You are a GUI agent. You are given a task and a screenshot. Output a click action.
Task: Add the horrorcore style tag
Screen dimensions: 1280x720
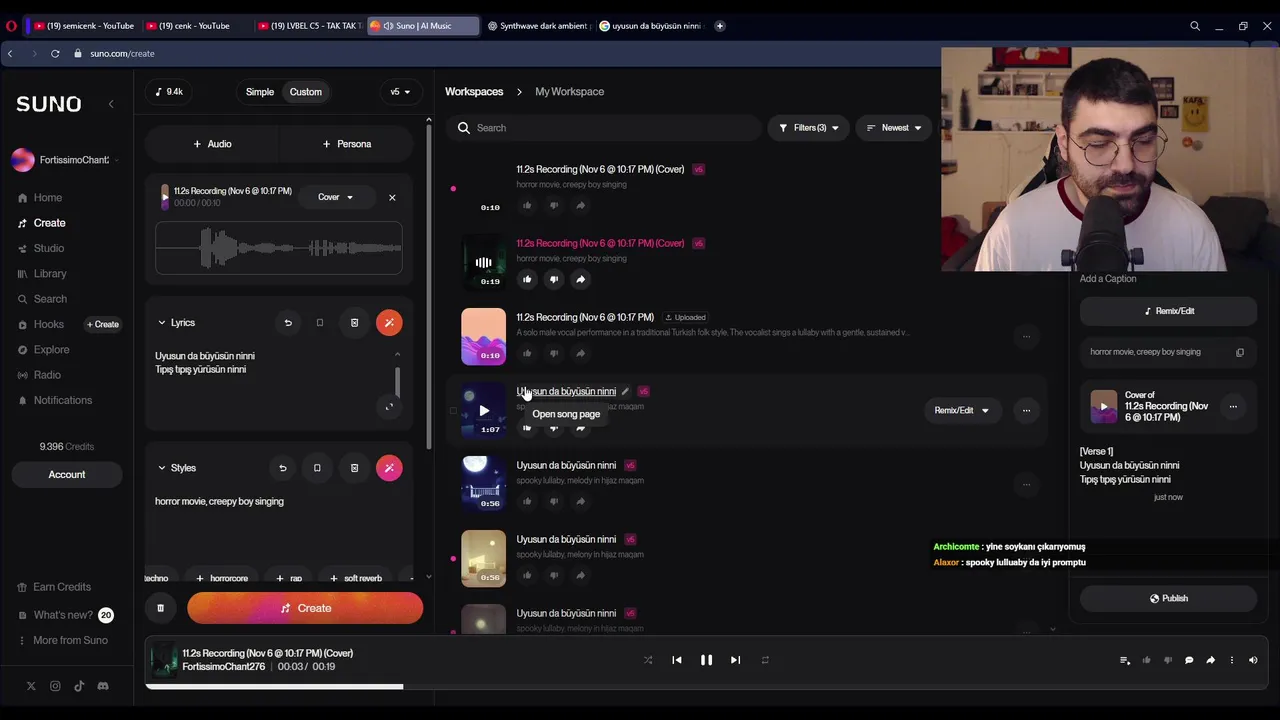click(x=222, y=578)
